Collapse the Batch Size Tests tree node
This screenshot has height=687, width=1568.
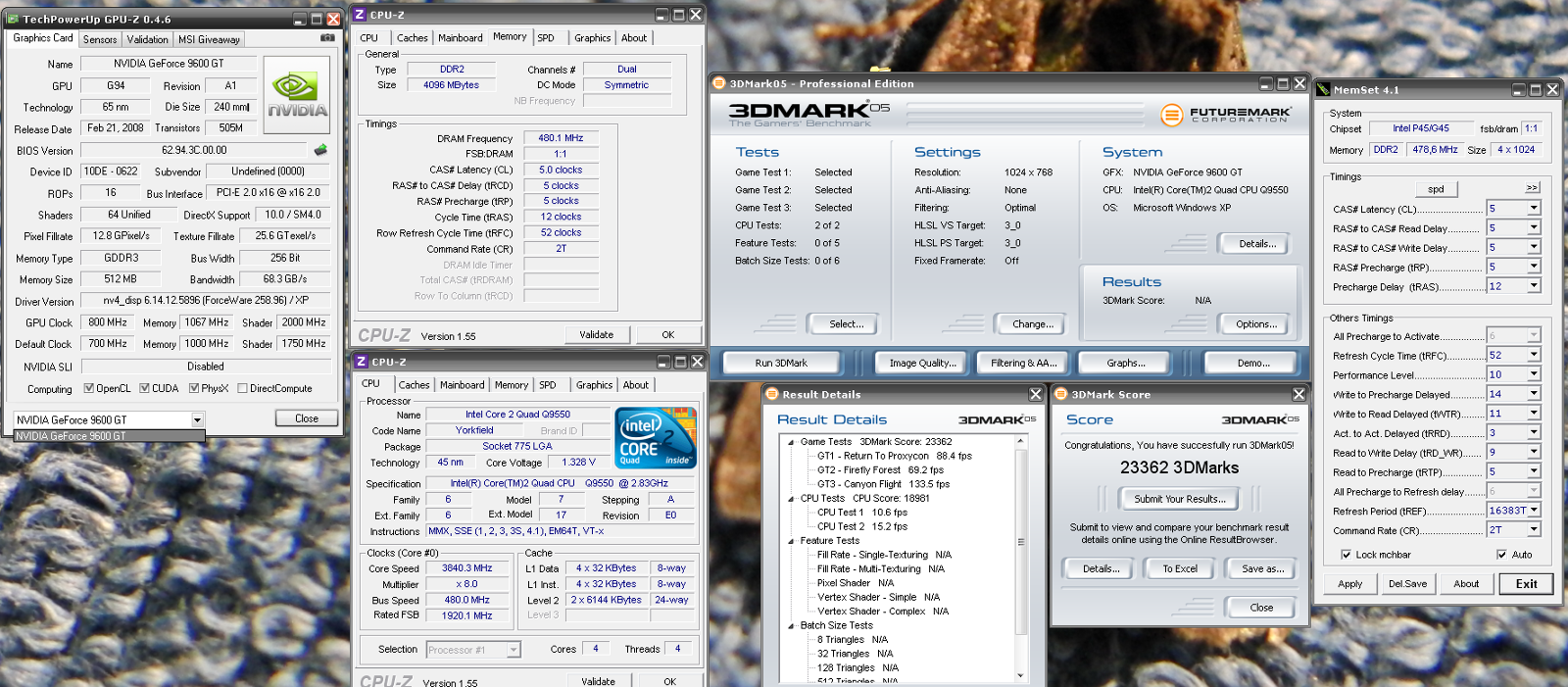[791, 625]
